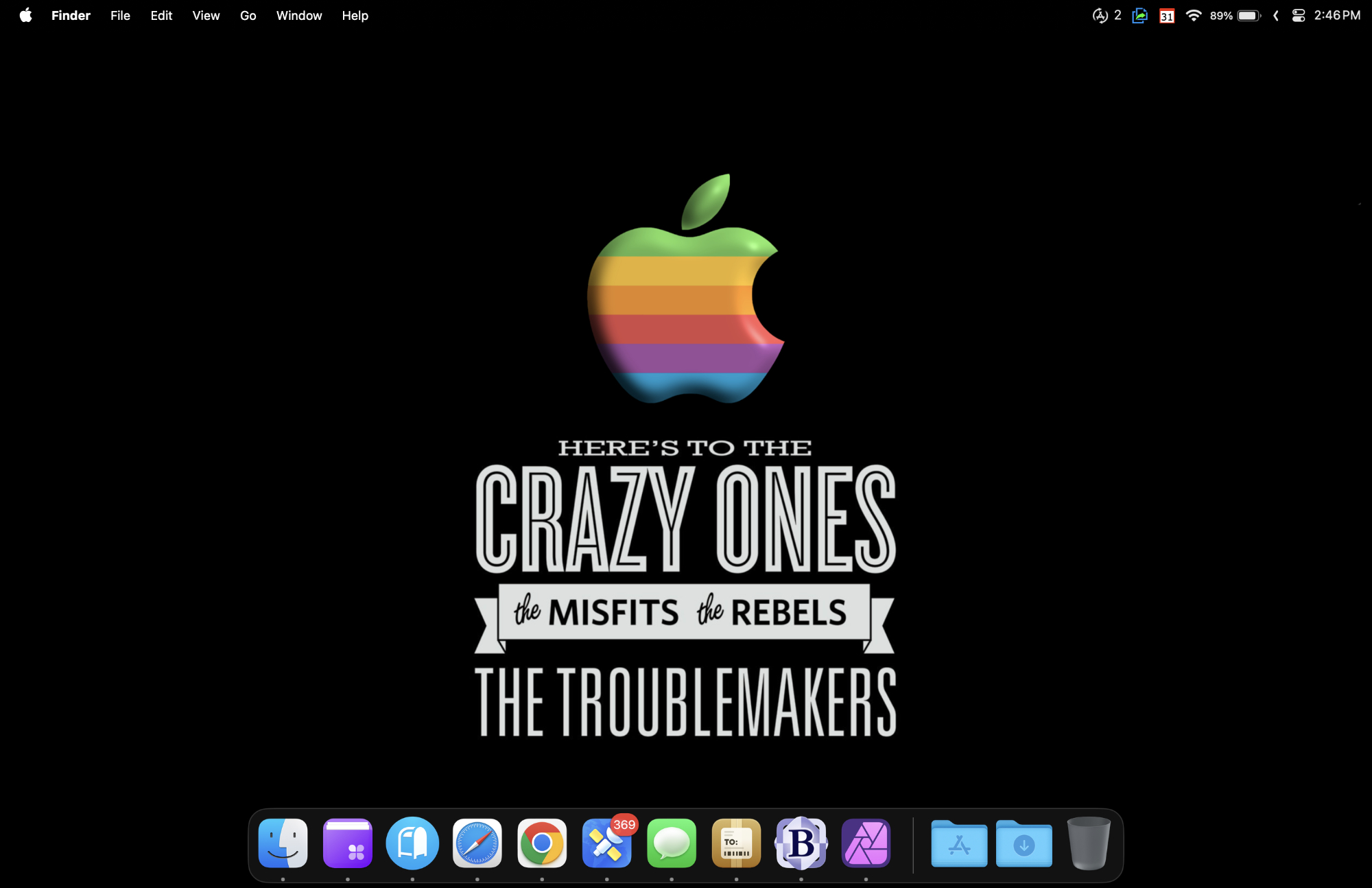Open Control Center toggles icon
This screenshot has width=1372, height=888.
pyautogui.click(x=1298, y=15)
